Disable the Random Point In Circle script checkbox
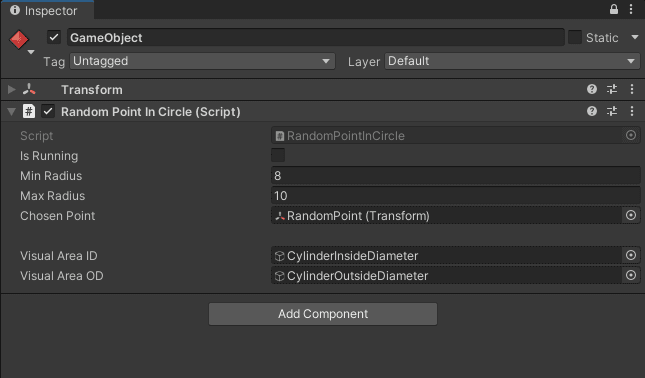Image resolution: width=645 pixels, height=378 pixels. click(x=48, y=111)
